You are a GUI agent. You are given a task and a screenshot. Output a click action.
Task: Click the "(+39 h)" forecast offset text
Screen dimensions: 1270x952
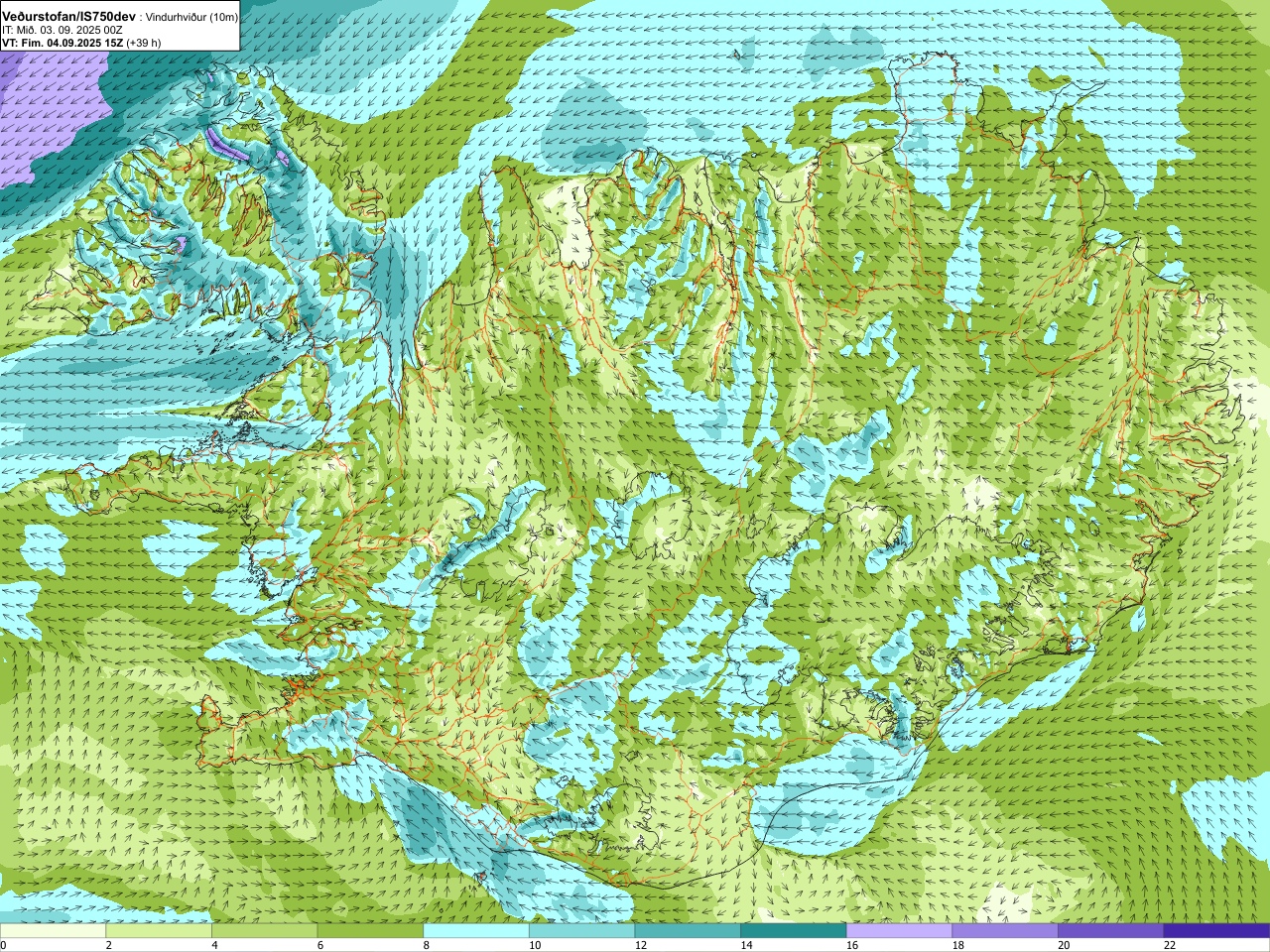click(144, 43)
